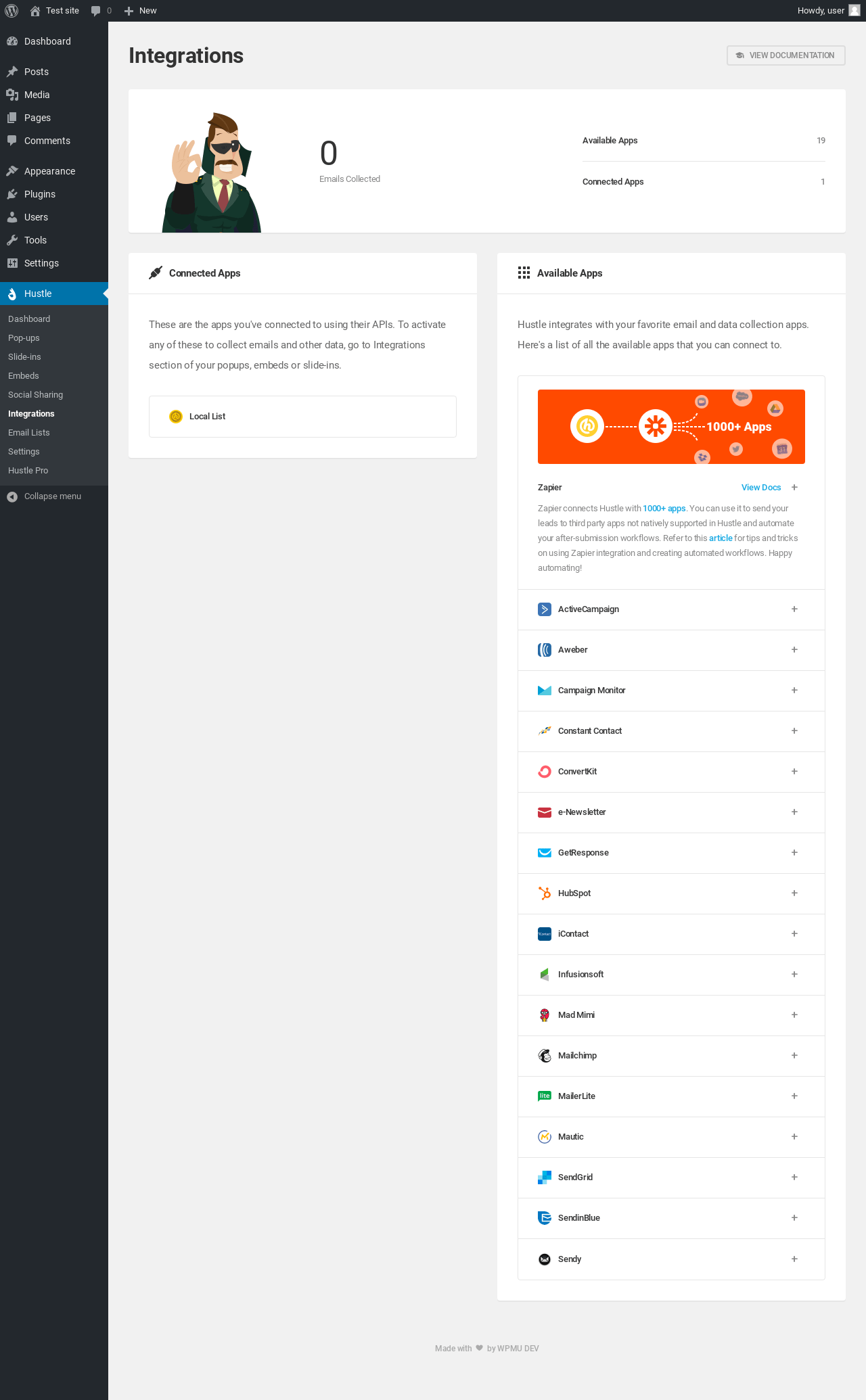866x1400 pixels.
Task: Click the New button in admin bar
Action: click(x=141, y=11)
